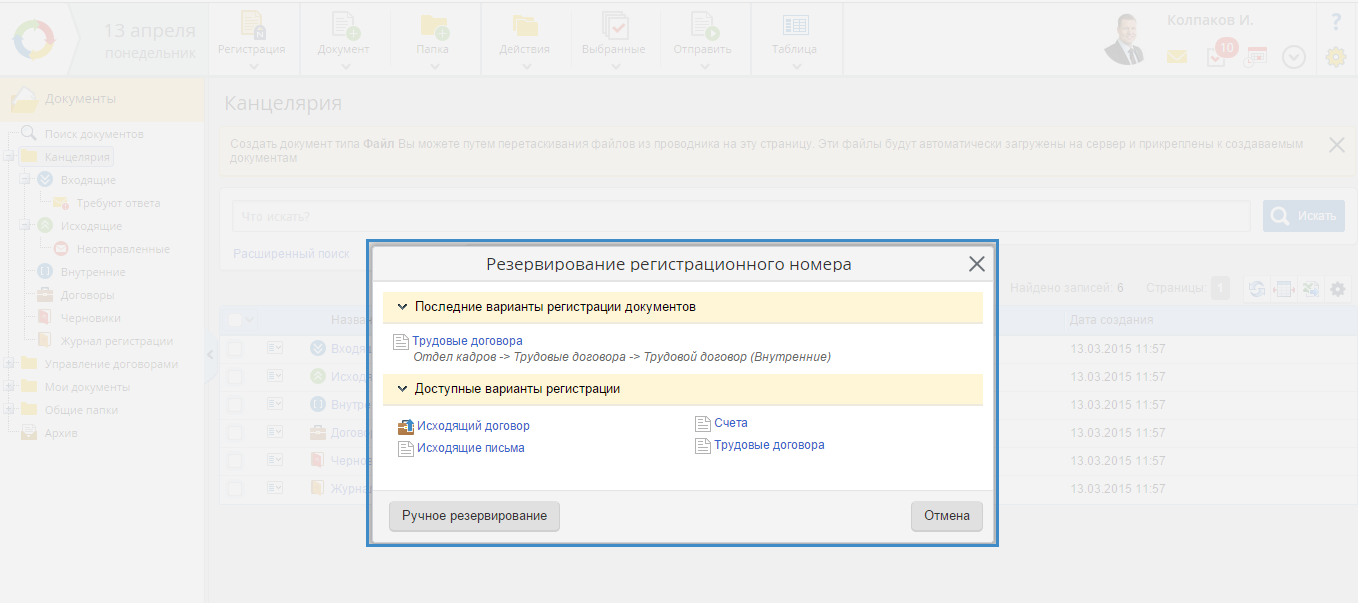This screenshot has height=603, width=1358.
Task: Open the mail envelope icon in header
Action: pyautogui.click(x=1177, y=57)
